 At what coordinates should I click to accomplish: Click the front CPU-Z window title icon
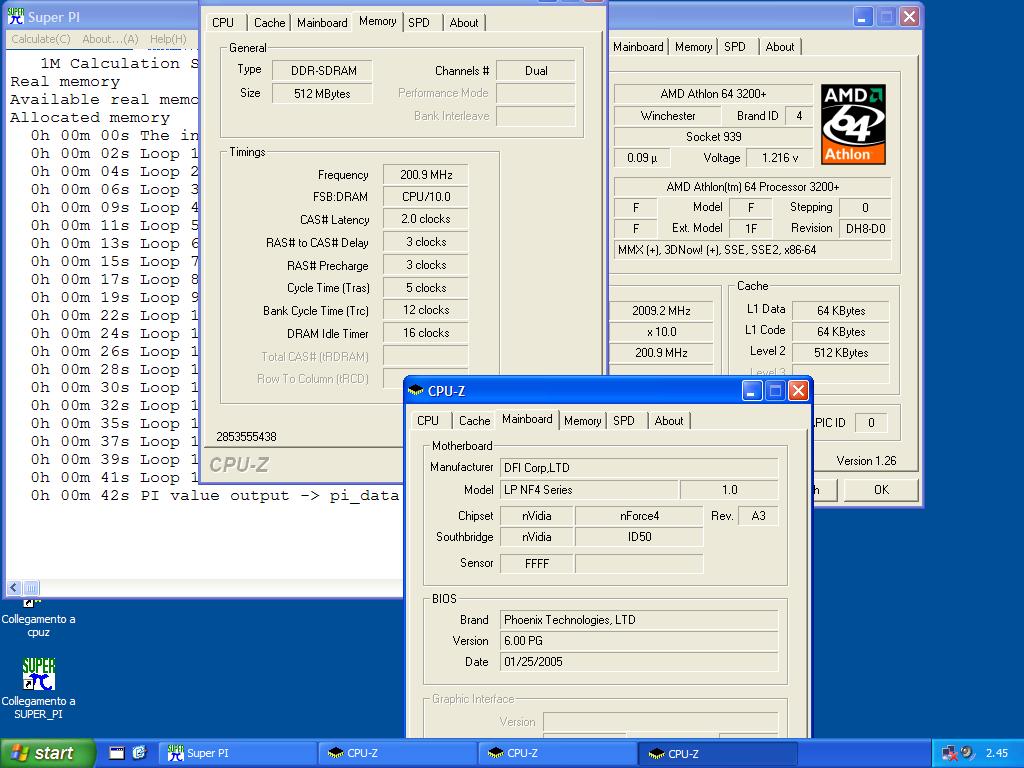pyautogui.click(x=415, y=391)
